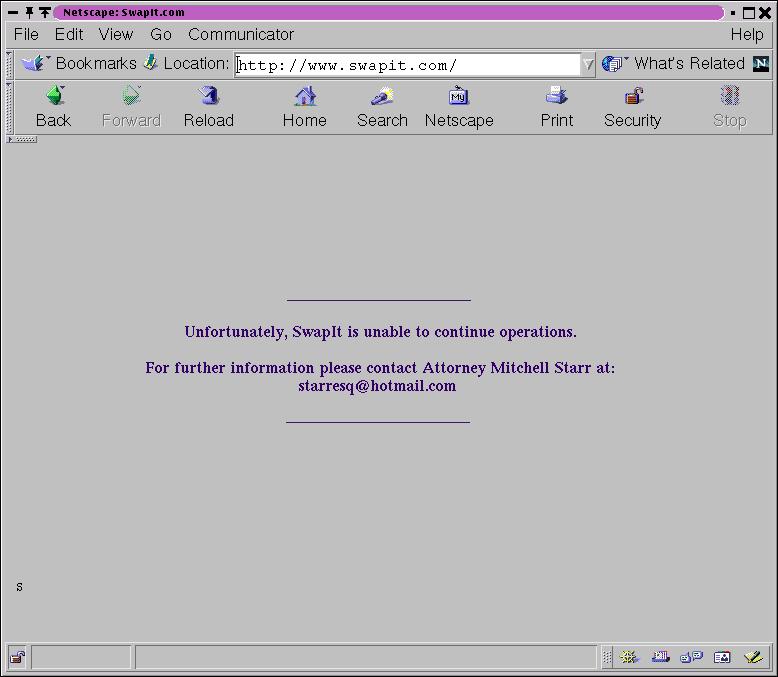Open the What's Related button
The width and height of the screenshot is (778, 677).
[x=673, y=64]
